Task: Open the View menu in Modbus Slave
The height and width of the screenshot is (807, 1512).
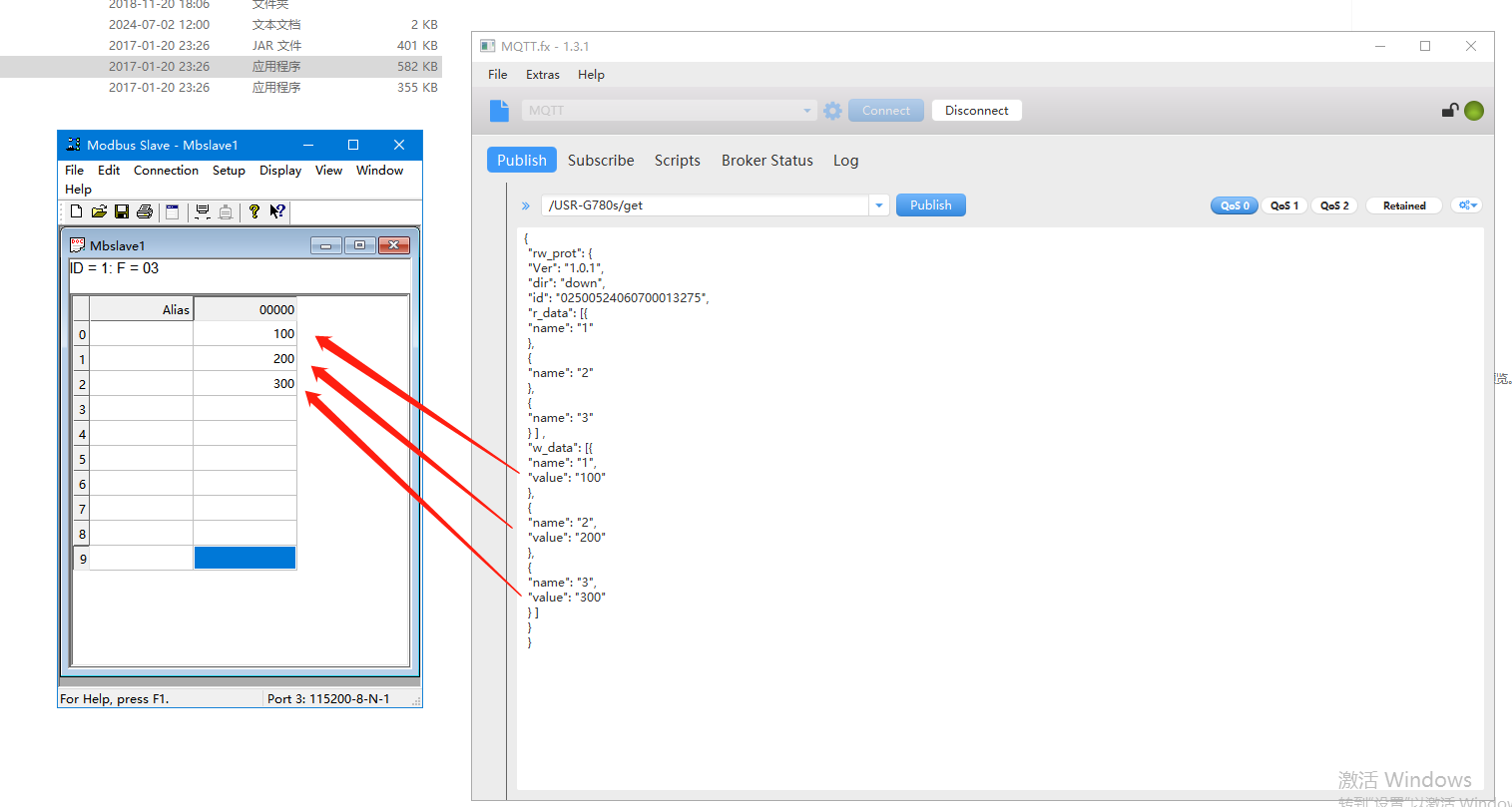Action: [328, 171]
